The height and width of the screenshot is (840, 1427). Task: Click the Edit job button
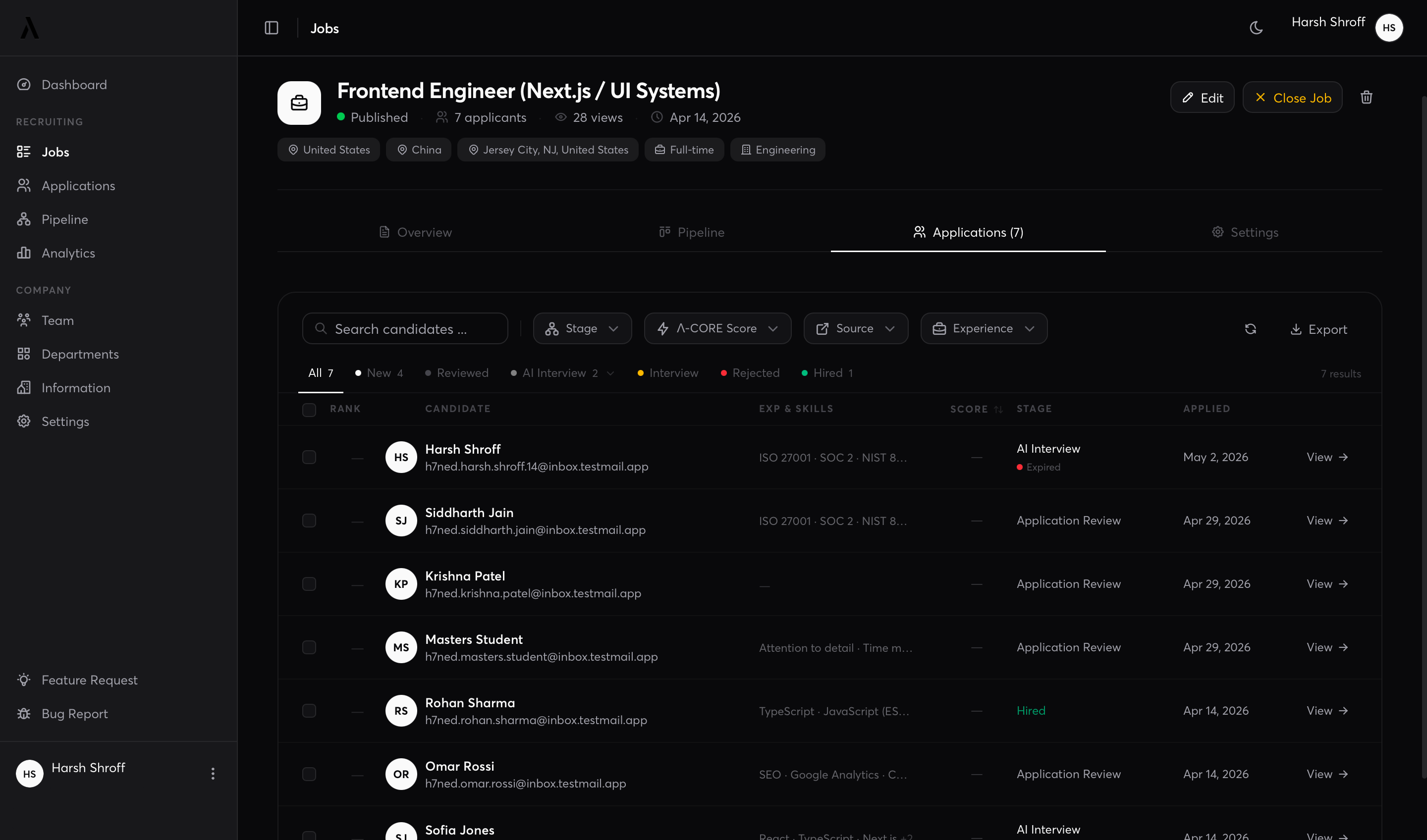point(1202,98)
